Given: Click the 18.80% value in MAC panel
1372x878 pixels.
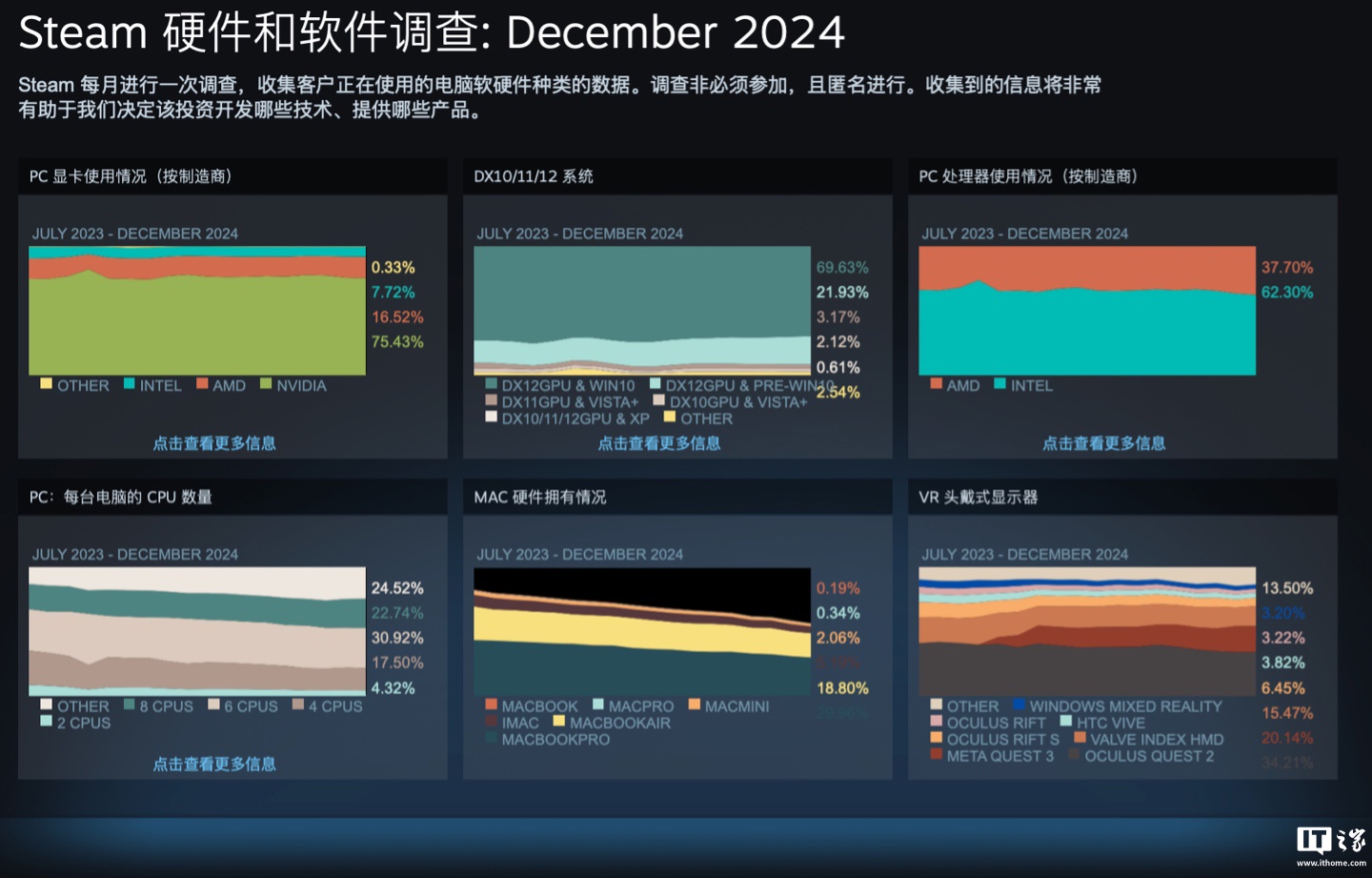Looking at the screenshot, I should point(842,687).
